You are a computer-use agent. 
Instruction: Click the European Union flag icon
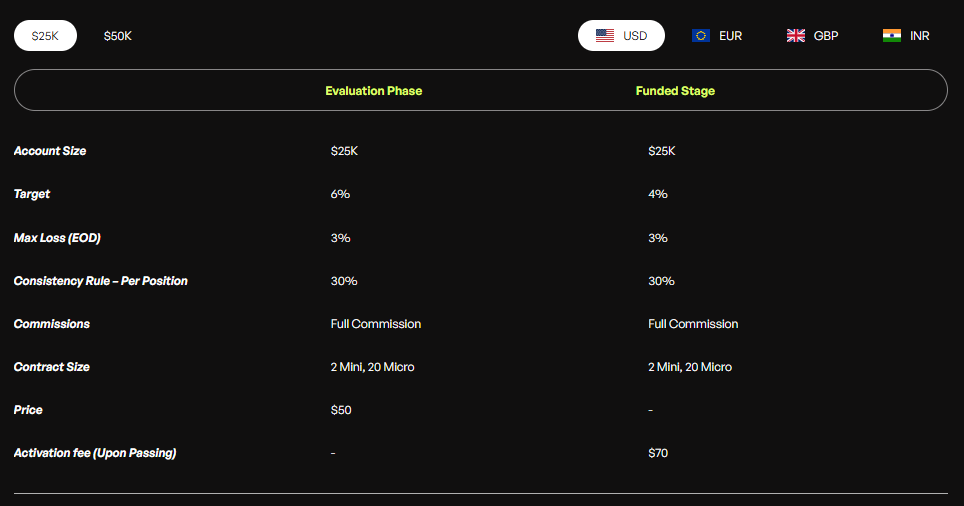(700, 35)
